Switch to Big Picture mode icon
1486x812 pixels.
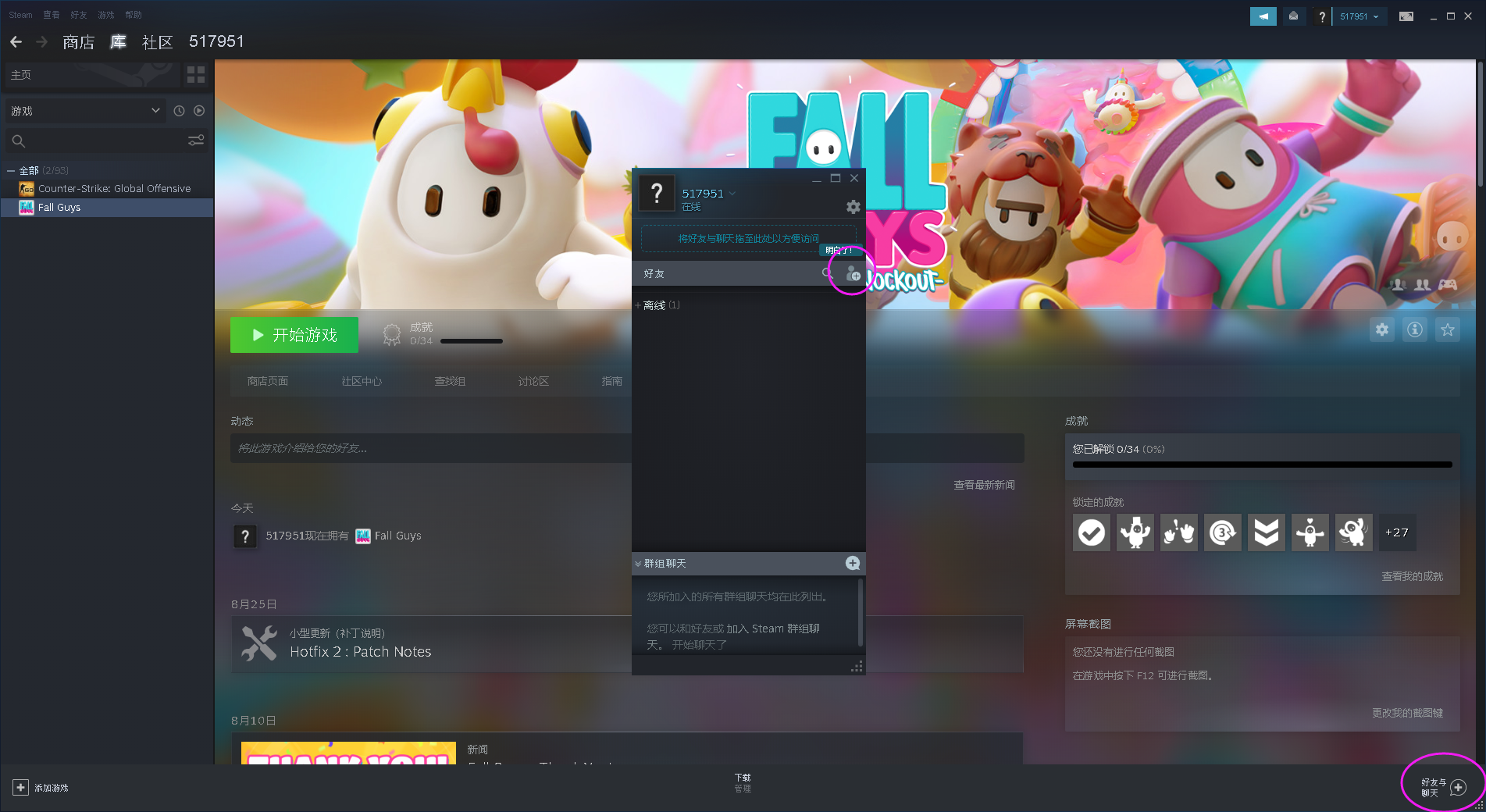(x=1406, y=16)
